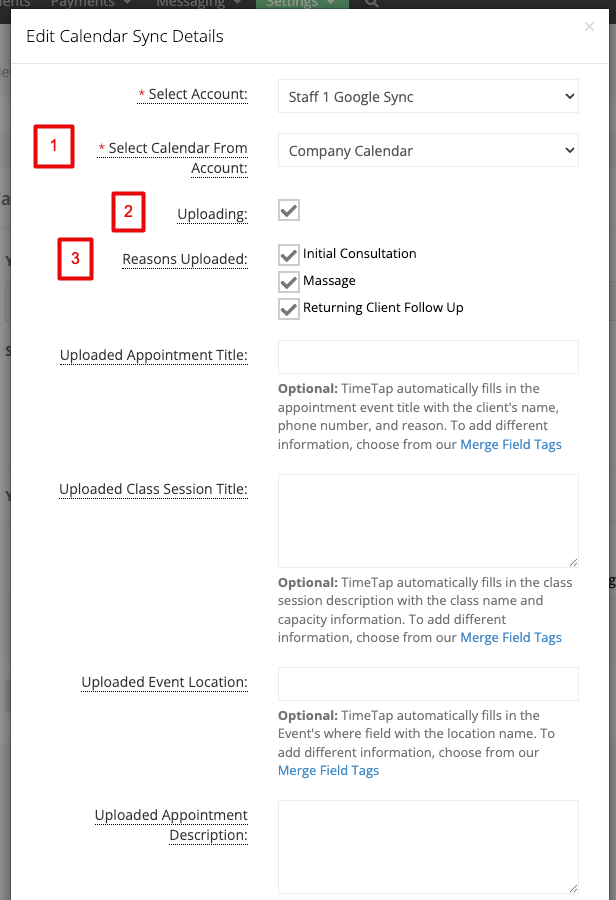Expand the Company Calendar dropdown
Viewport: 616px width, 900px height.
click(x=428, y=150)
